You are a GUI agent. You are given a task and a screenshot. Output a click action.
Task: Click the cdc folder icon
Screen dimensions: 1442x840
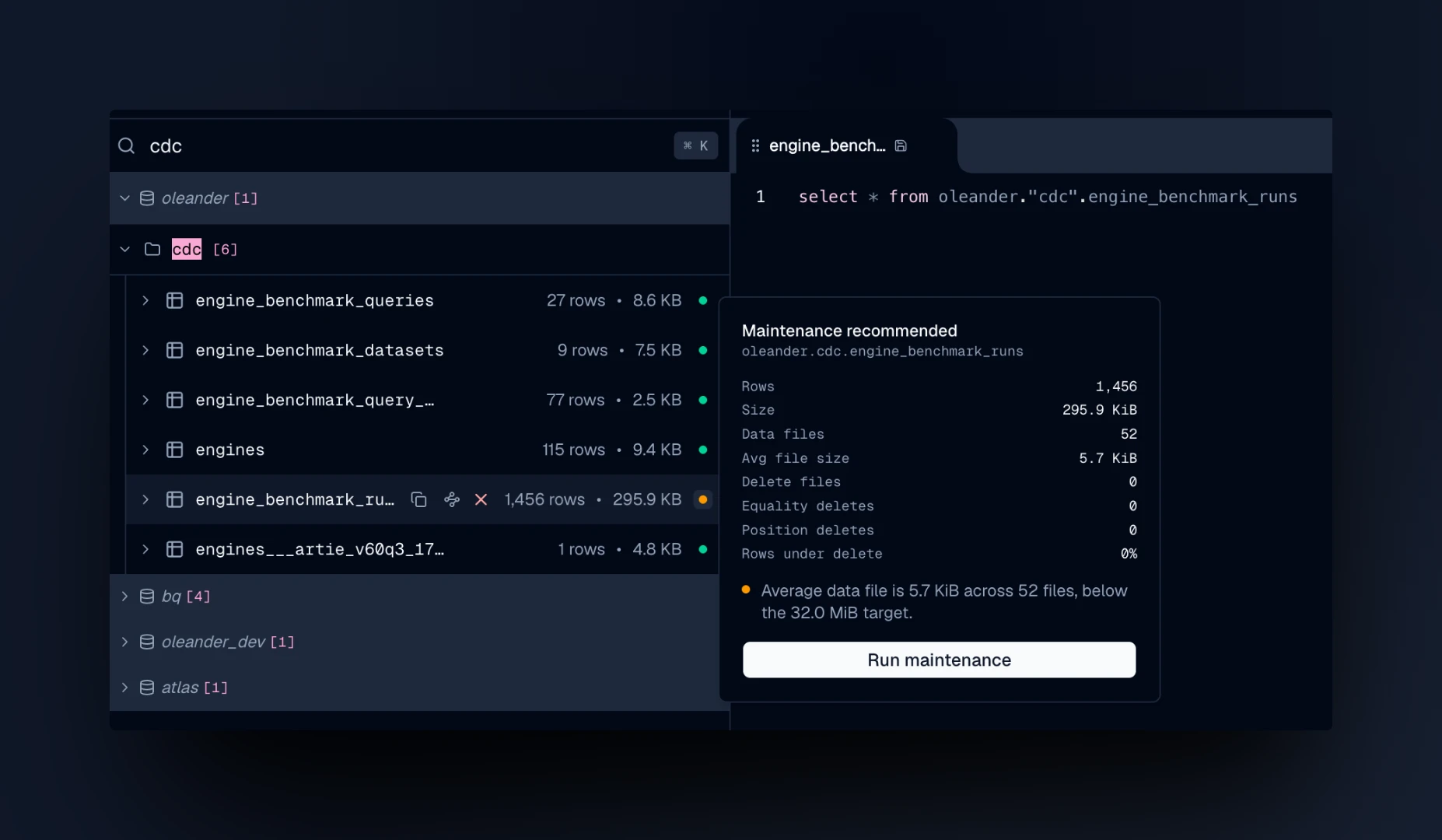click(152, 250)
